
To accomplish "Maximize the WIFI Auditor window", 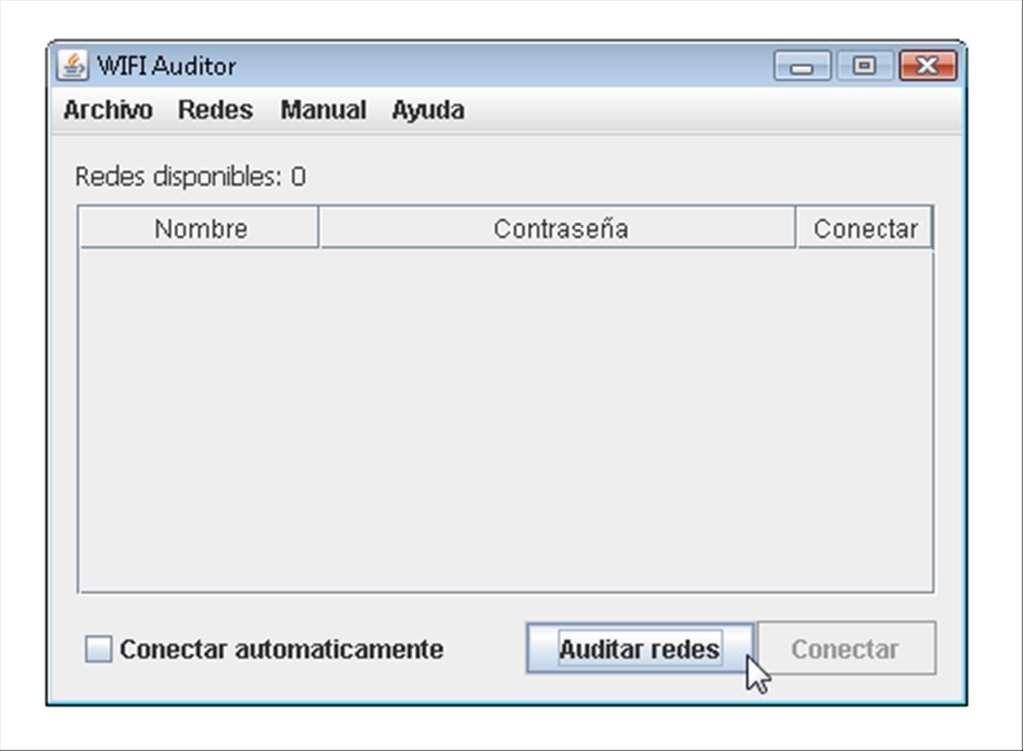I will (x=864, y=66).
